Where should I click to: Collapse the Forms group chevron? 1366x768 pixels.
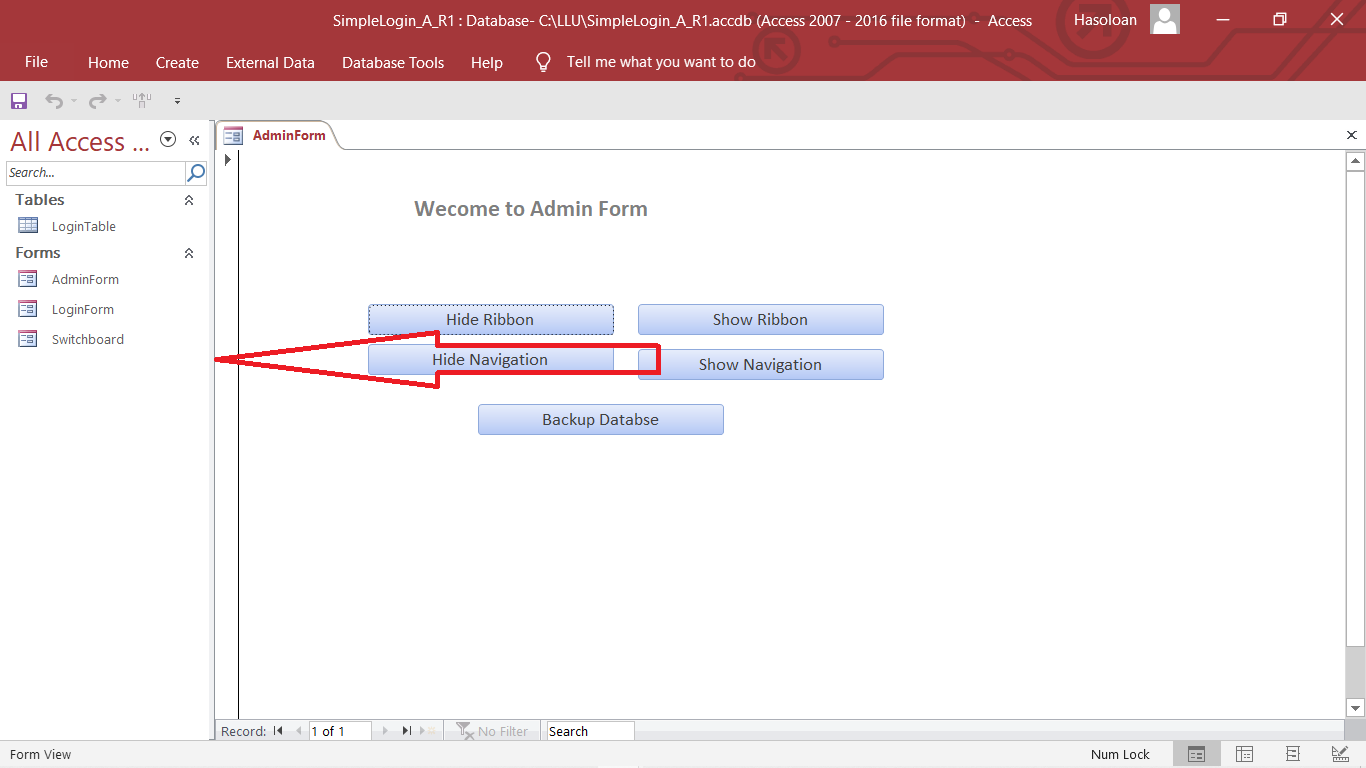click(x=189, y=253)
